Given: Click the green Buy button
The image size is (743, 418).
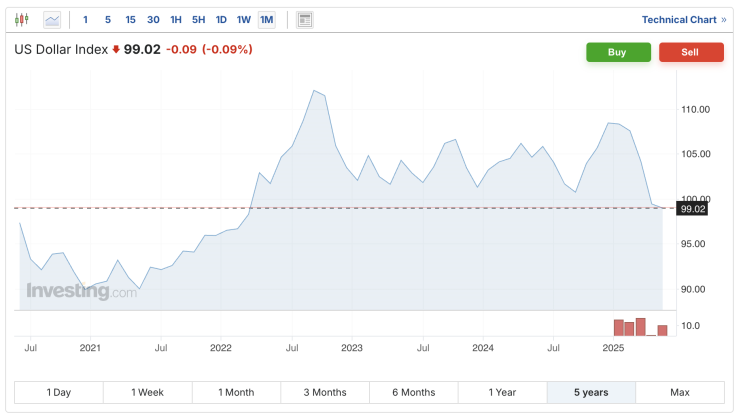Looking at the screenshot, I should click(x=618, y=52).
